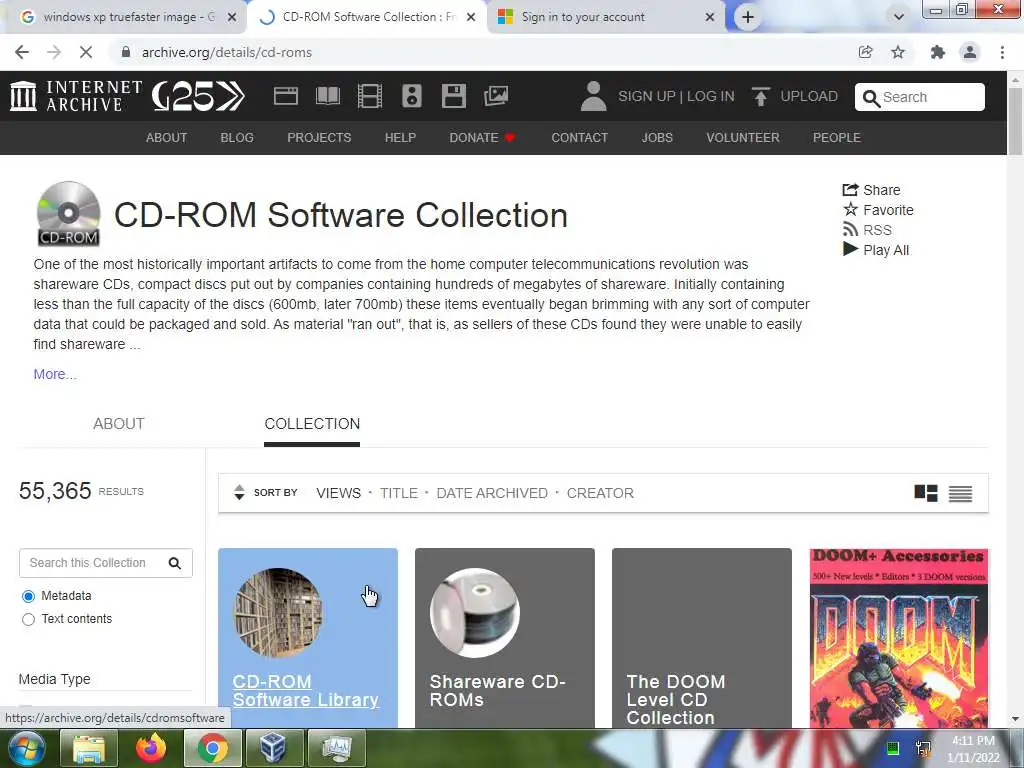
Task: Click the user avatar icon beside SIGN UP
Action: click(x=593, y=96)
